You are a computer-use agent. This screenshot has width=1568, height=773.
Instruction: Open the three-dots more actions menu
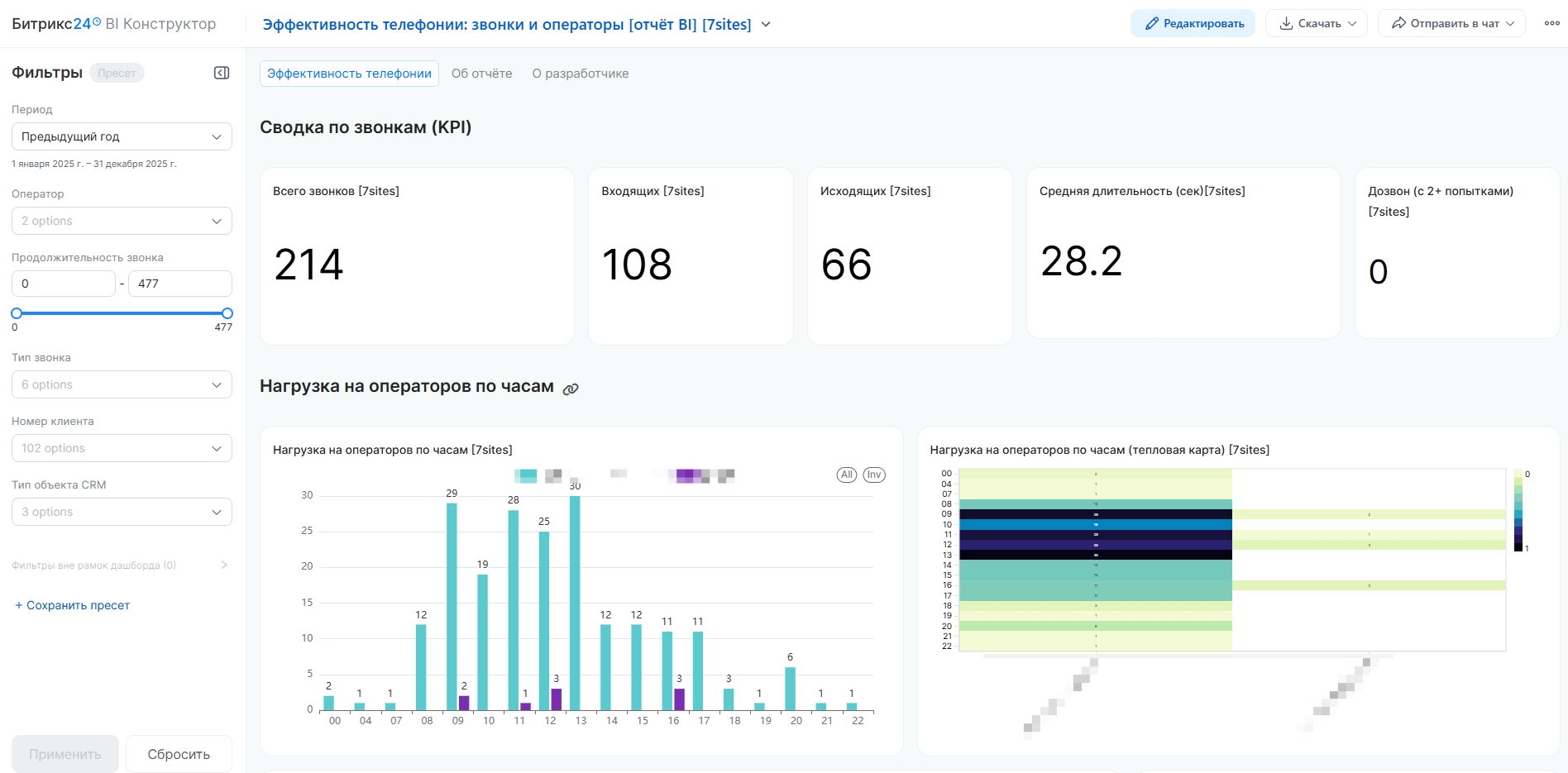(1551, 23)
